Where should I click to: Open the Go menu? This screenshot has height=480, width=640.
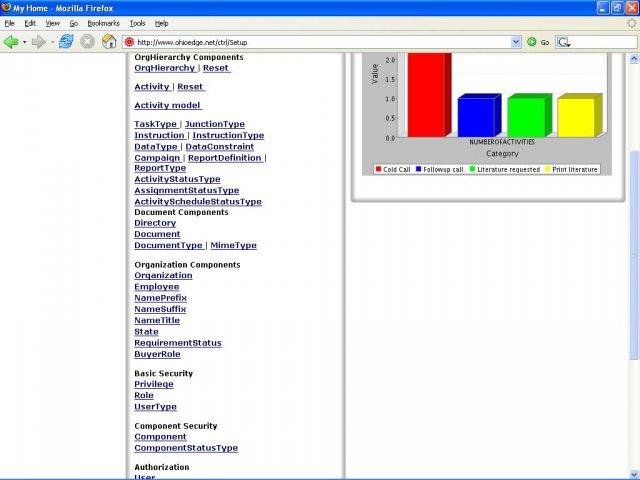pyautogui.click(x=74, y=23)
